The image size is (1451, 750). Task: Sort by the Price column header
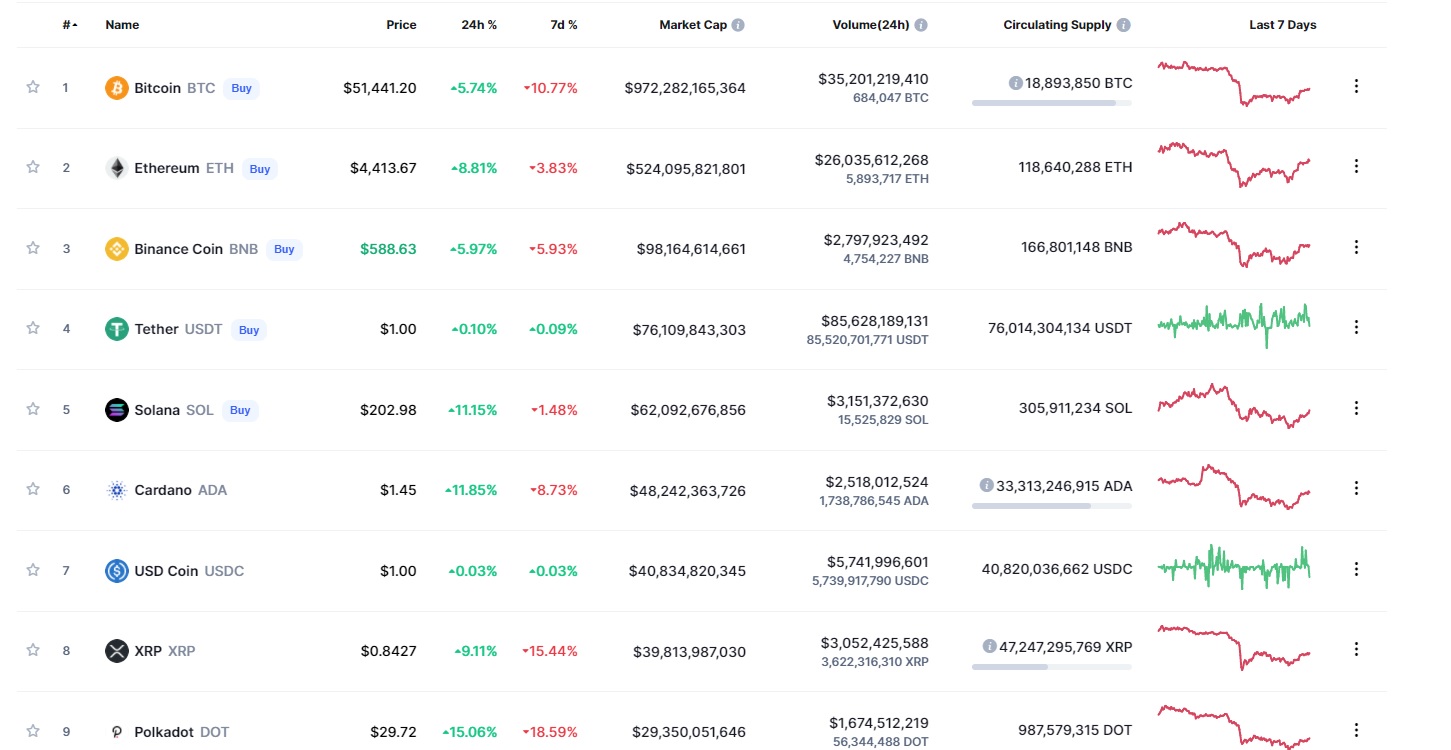point(401,25)
